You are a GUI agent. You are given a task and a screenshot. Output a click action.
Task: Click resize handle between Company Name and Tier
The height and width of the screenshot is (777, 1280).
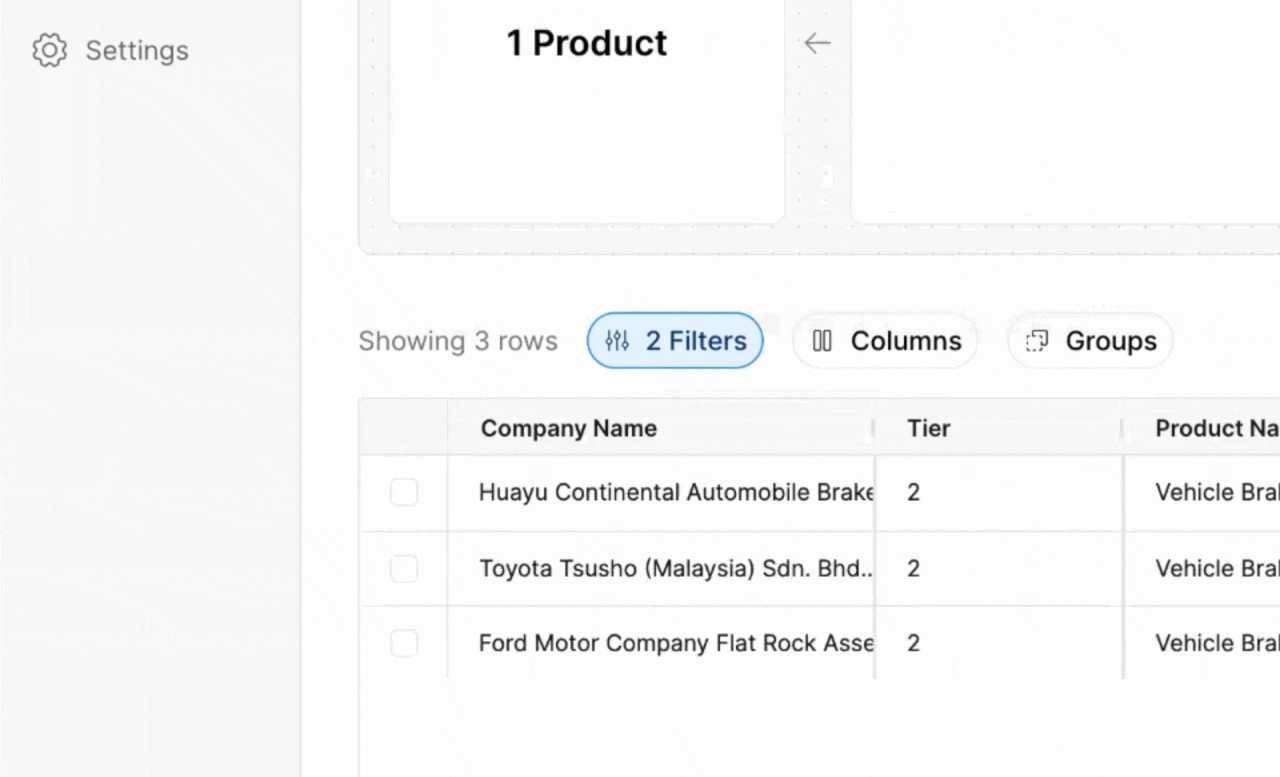874,428
